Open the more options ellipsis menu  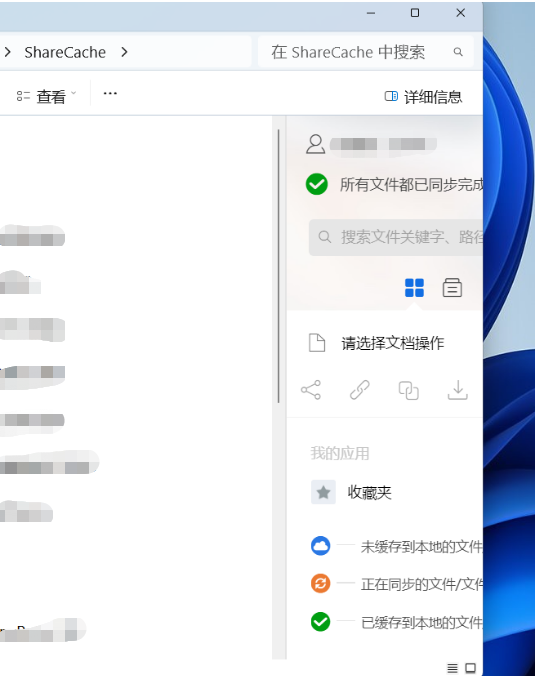point(110,93)
